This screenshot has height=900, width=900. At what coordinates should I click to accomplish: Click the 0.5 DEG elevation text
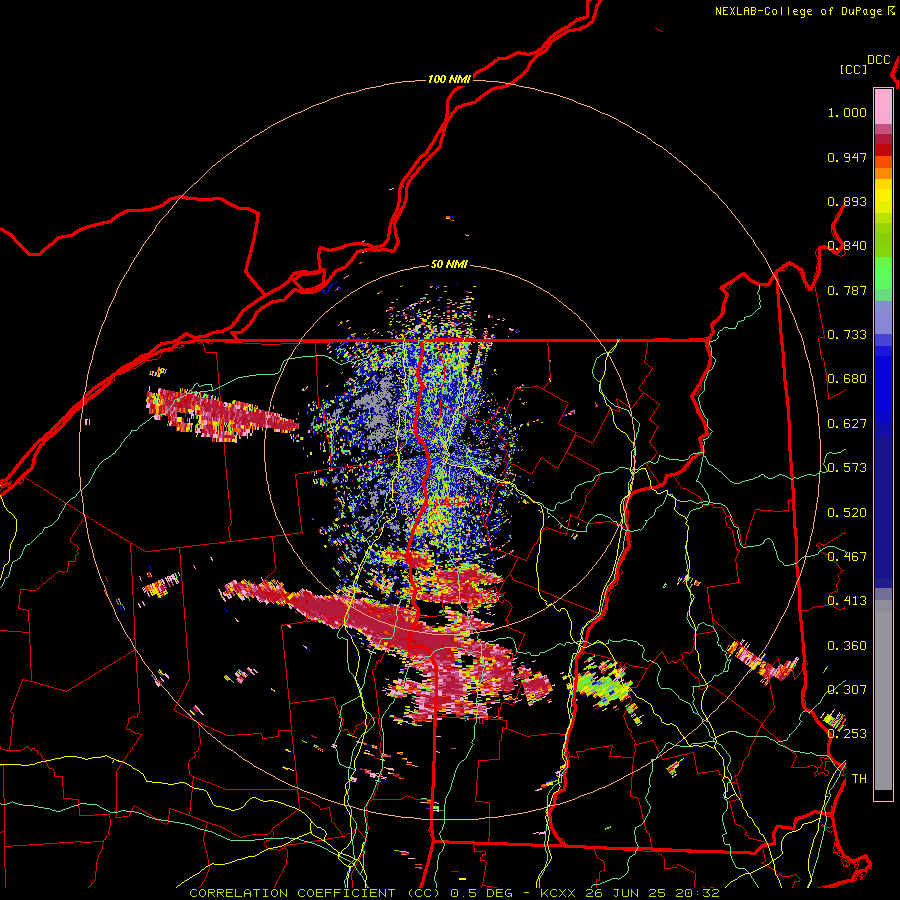pyautogui.click(x=481, y=893)
